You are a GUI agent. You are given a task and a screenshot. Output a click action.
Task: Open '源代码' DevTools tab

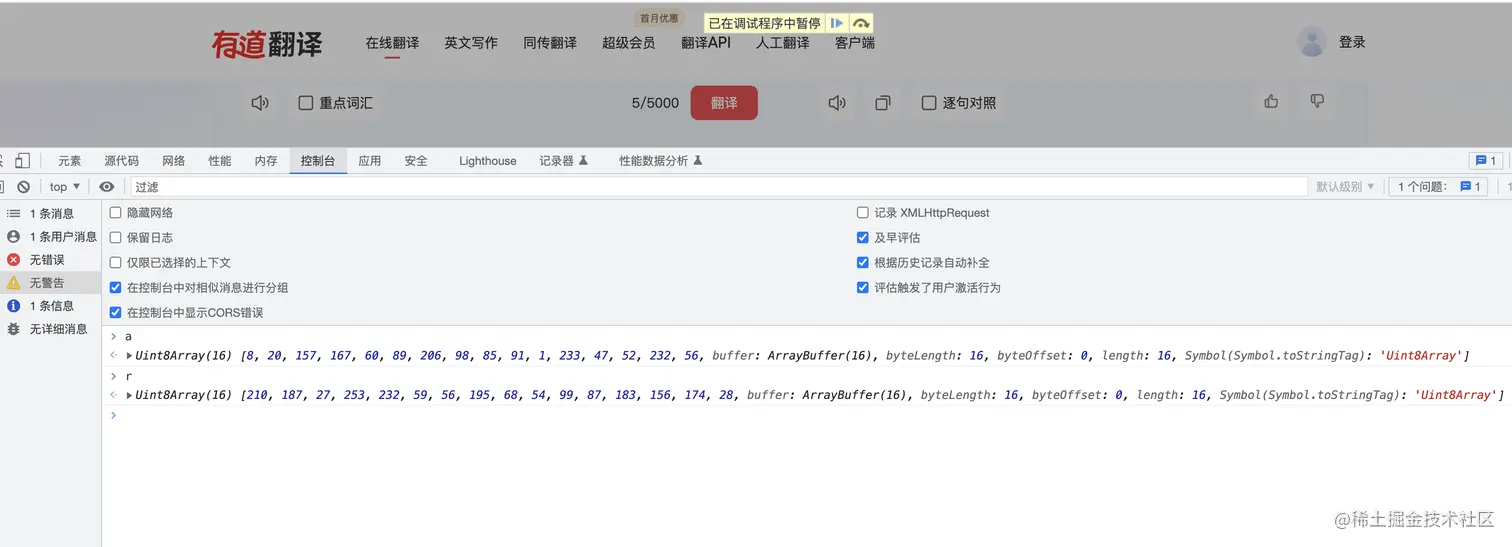coord(122,161)
